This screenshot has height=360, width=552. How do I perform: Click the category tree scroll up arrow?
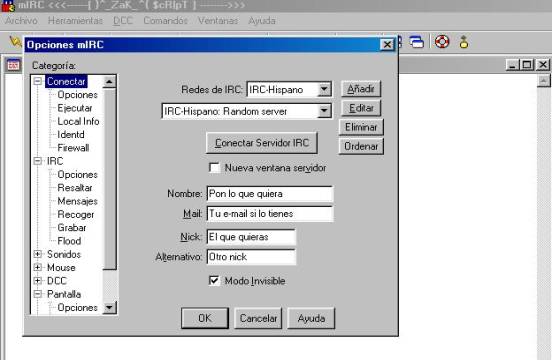tap(109, 82)
